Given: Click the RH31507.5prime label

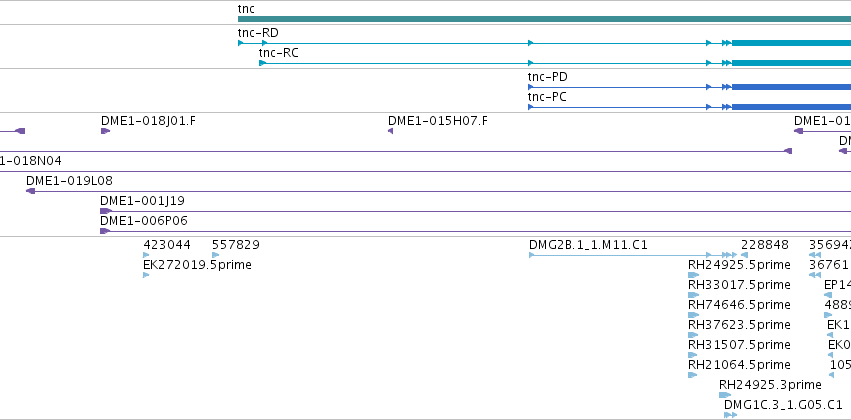Looking at the screenshot, I should tap(739, 345).
